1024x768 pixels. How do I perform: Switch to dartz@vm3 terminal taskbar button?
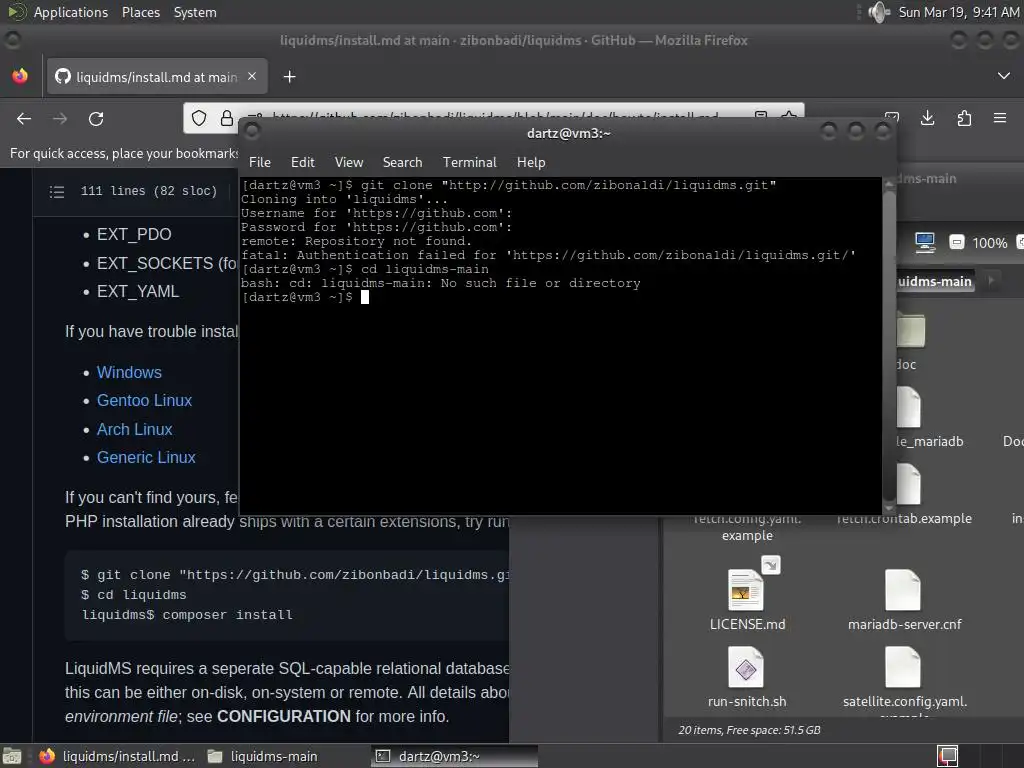coord(455,756)
